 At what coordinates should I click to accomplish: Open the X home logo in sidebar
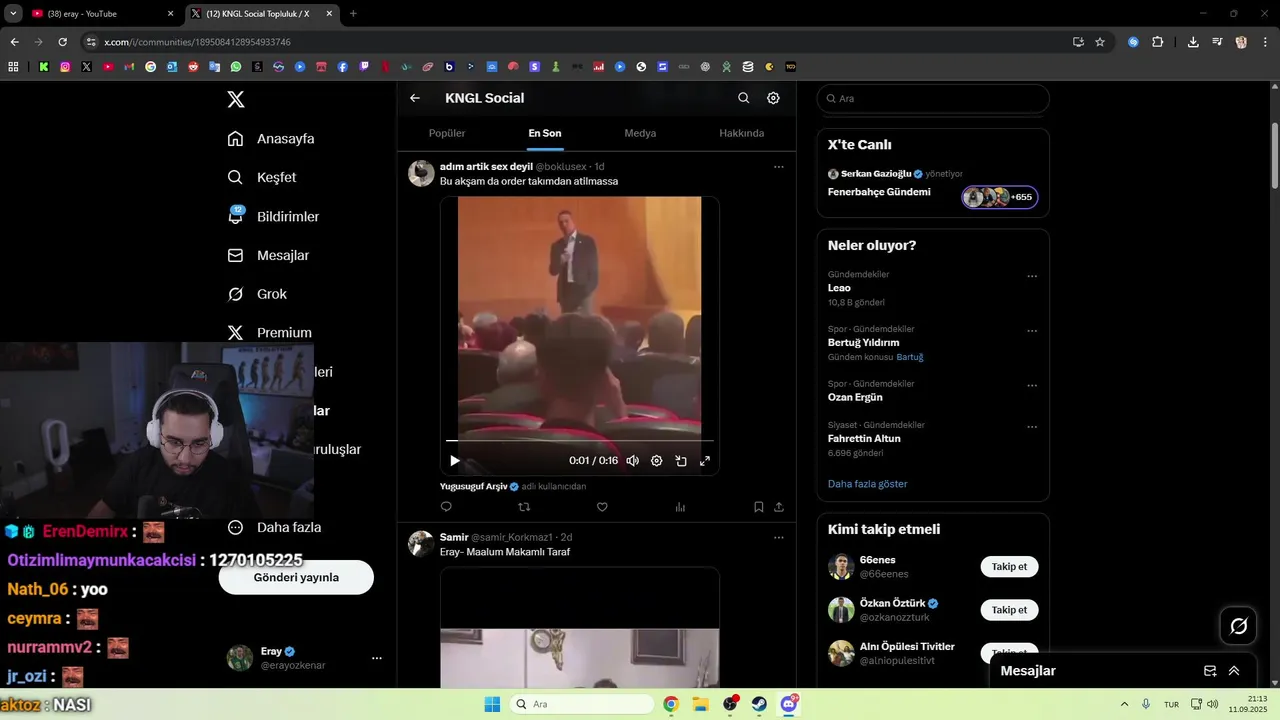(x=236, y=99)
